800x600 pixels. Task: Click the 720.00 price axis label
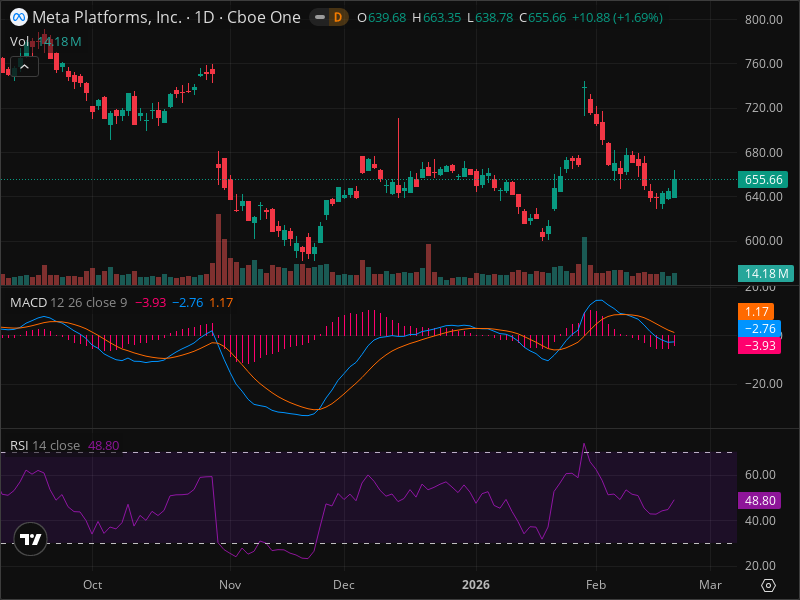tap(763, 108)
